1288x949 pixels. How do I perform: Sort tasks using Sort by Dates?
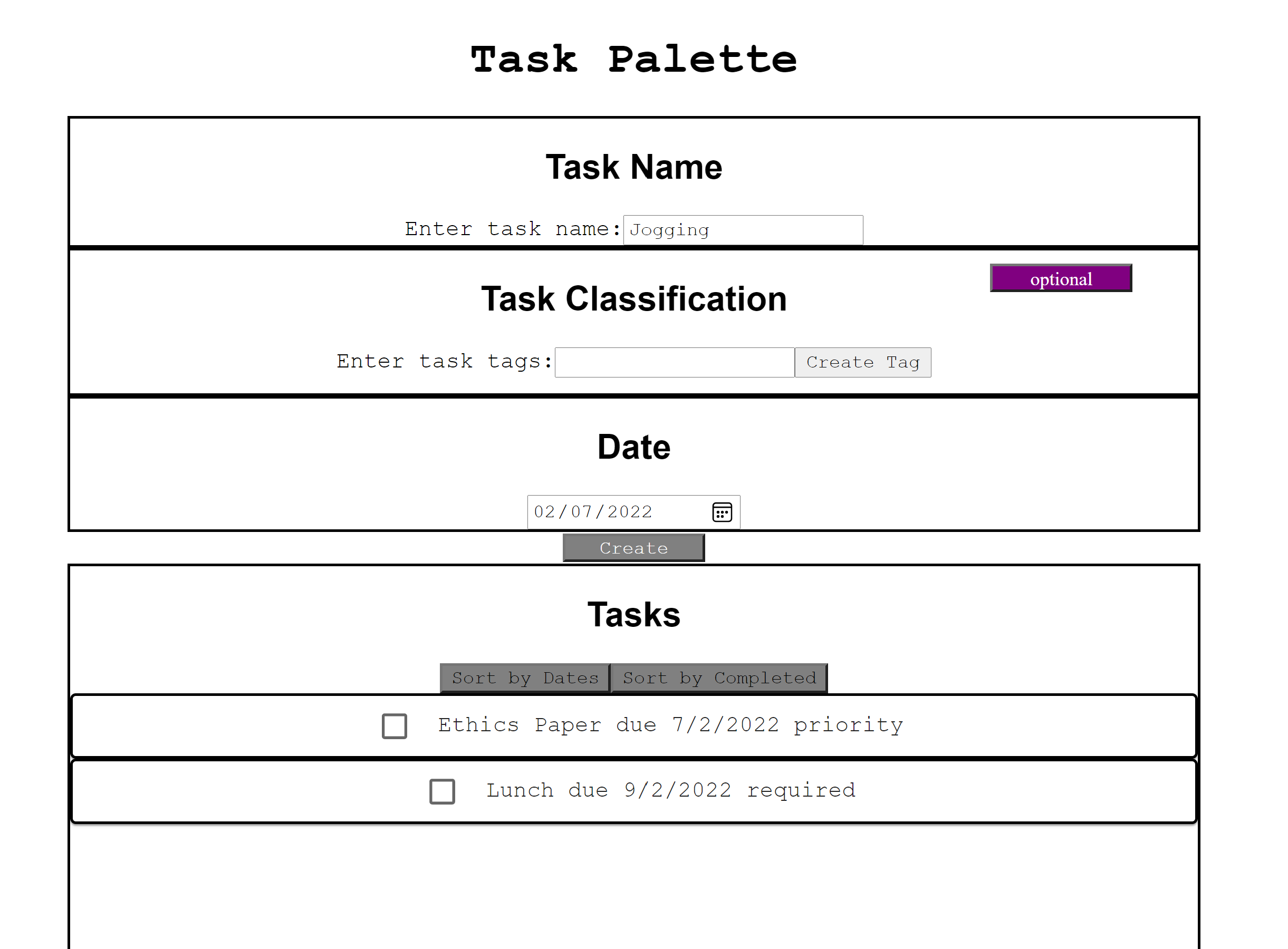tap(525, 679)
